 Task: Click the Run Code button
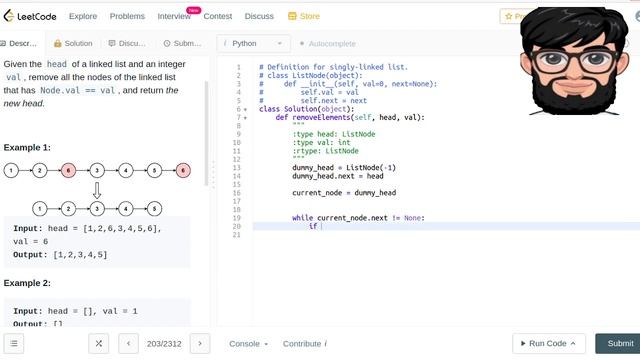(549, 344)
